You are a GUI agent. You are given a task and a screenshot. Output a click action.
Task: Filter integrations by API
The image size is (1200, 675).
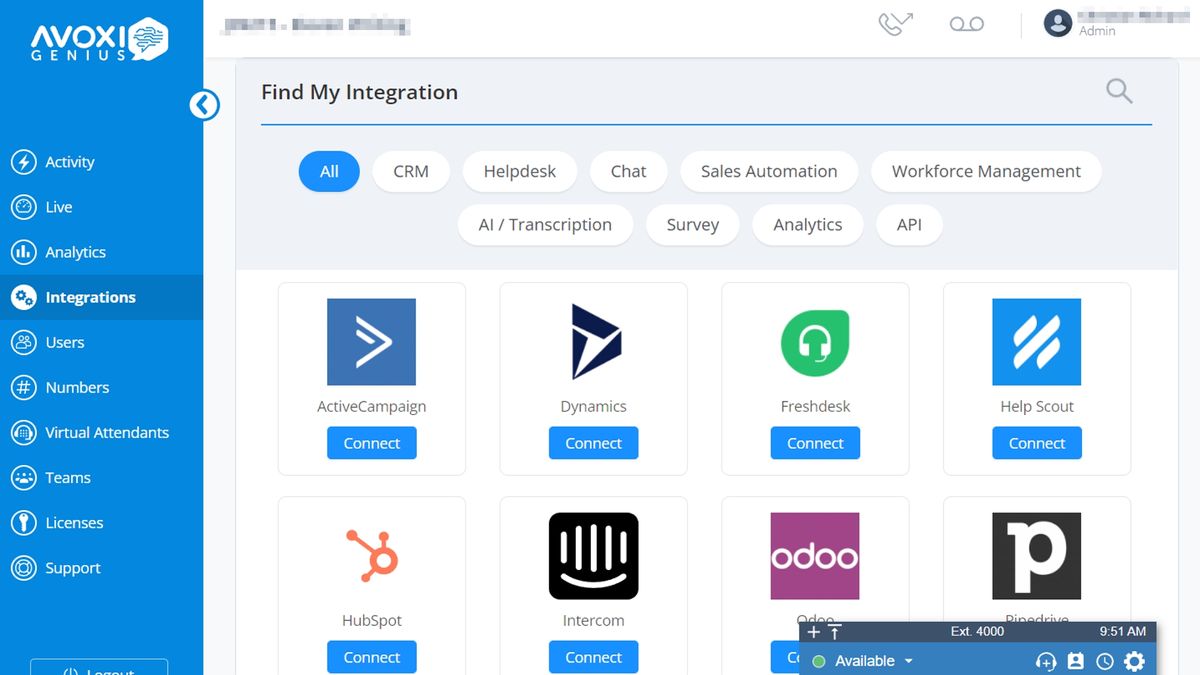909,225
